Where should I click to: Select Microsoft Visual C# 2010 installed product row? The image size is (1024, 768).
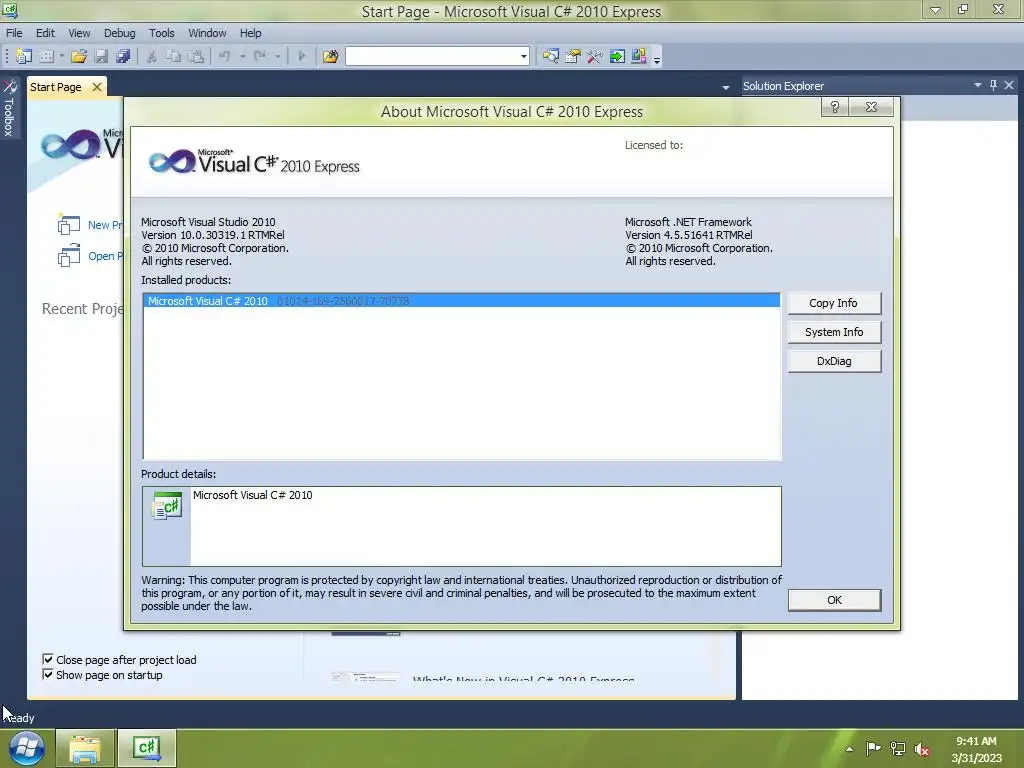(x=462, y=301)
